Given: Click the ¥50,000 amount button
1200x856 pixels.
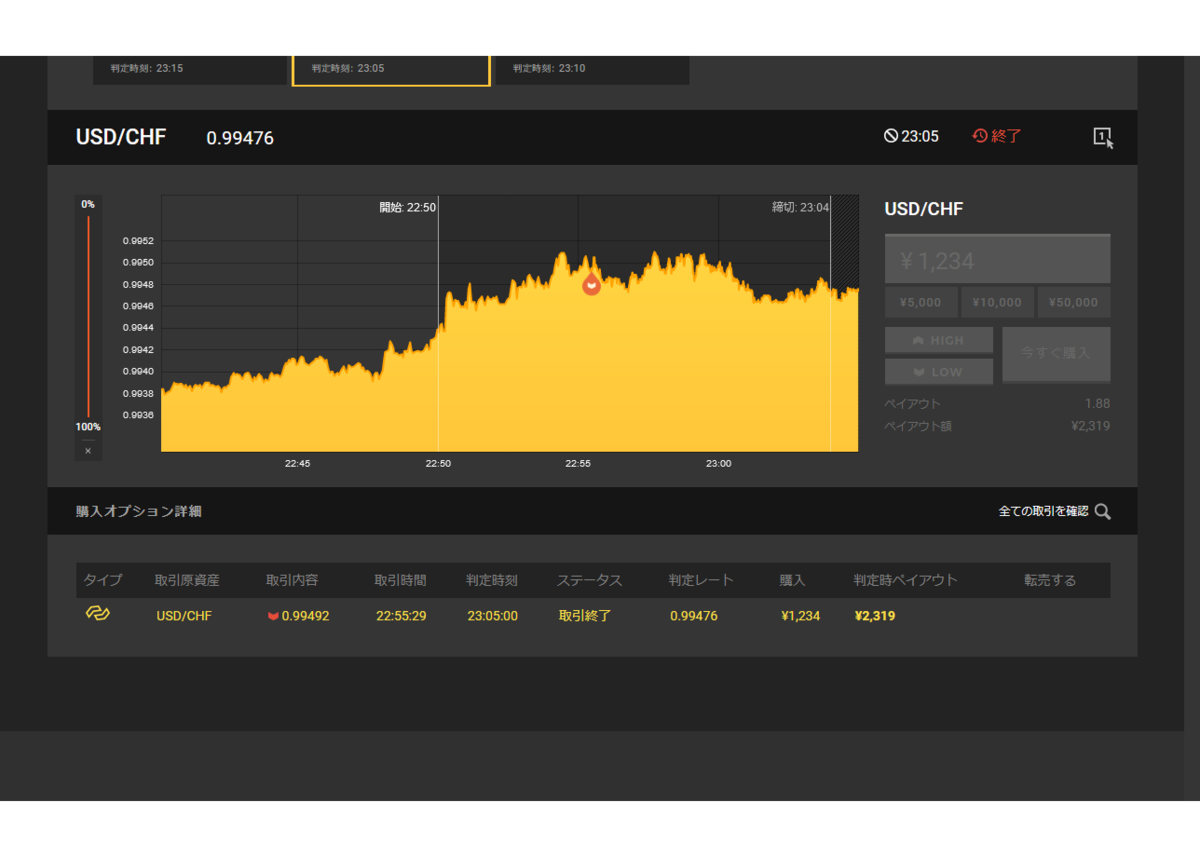Looking at the screenshot, I should click(x=1074, y=302).
